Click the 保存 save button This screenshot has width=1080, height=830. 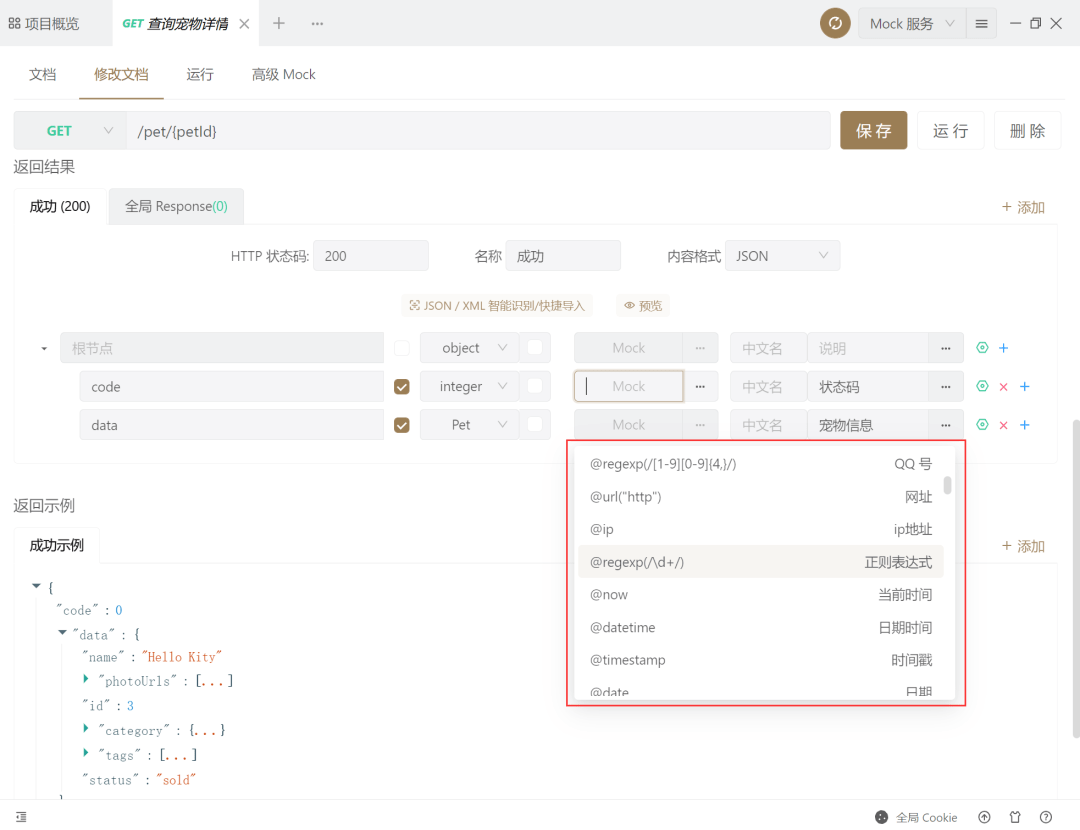tap(873, 130)
